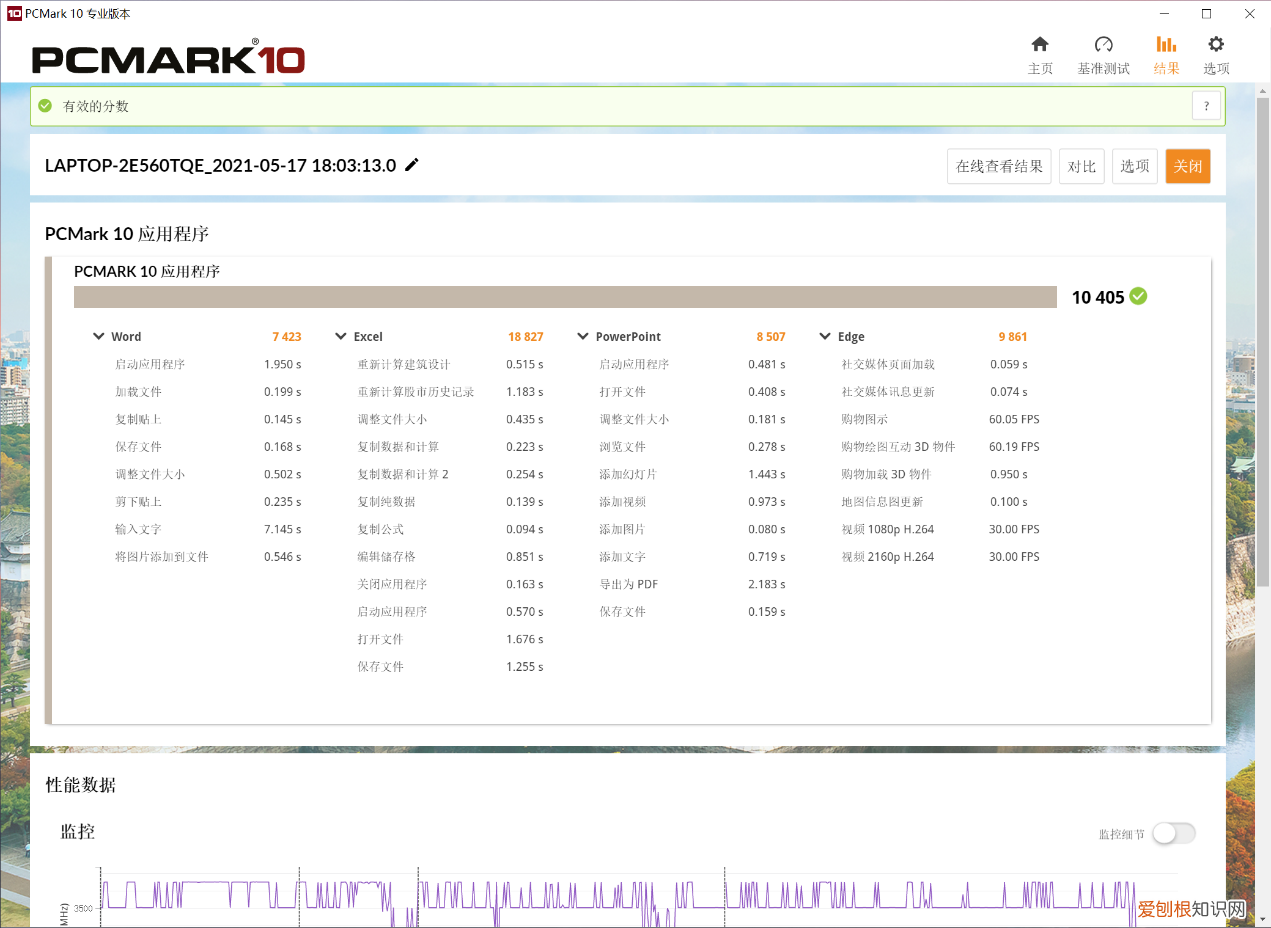Collapse the Excel results section
Image resolution: width=1271 pixels, height=928 pixels.
341,337
